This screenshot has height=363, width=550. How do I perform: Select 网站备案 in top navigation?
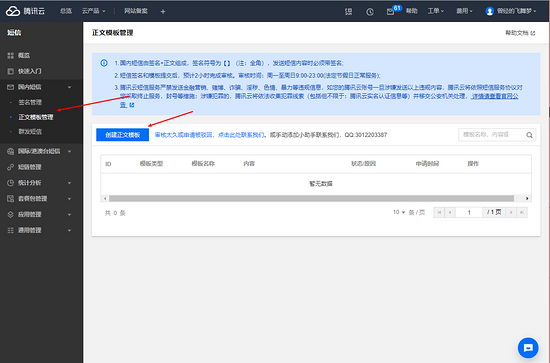pyautogui.click(x=136, y=11)
